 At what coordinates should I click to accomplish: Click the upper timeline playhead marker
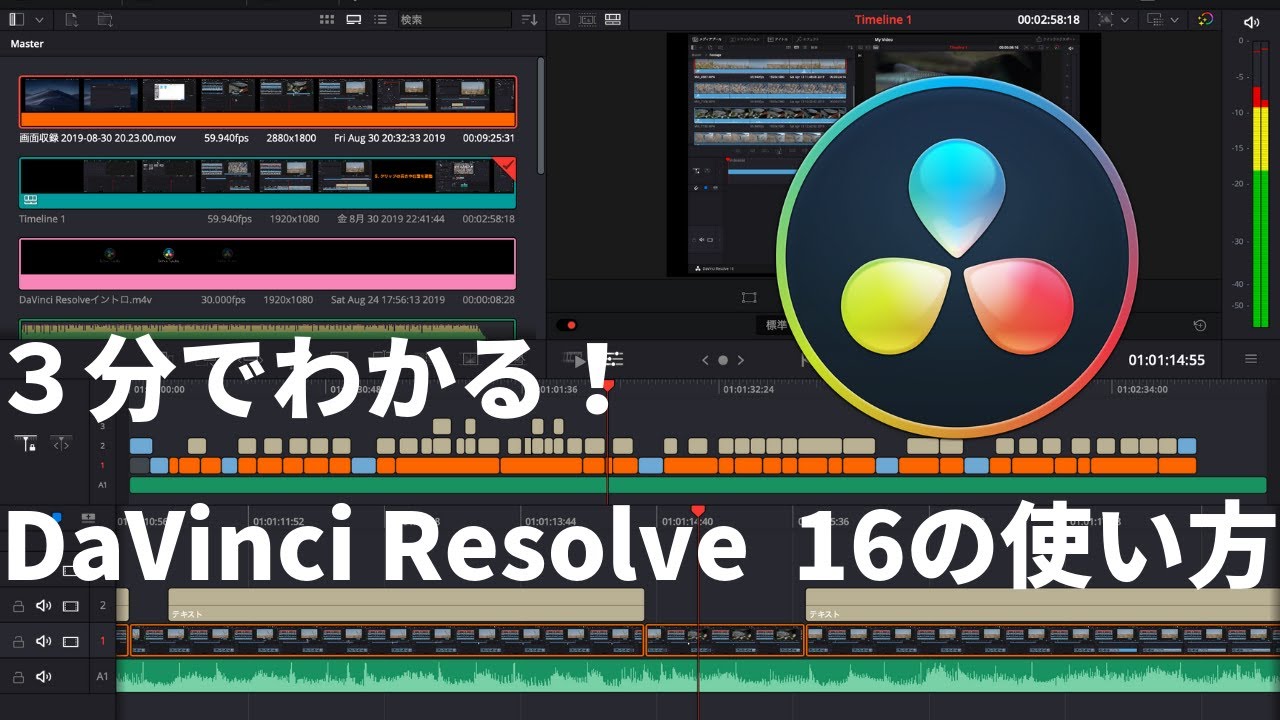point(608,385)
